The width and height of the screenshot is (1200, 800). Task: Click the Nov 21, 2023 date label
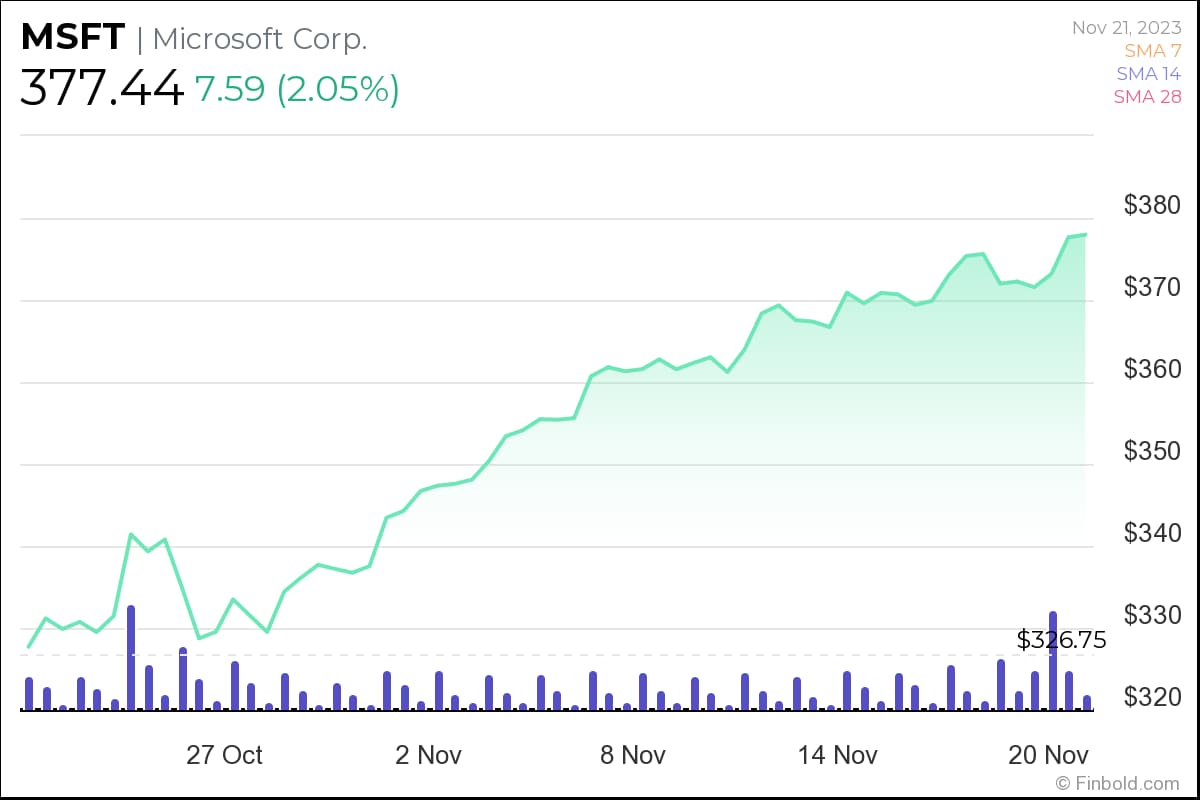click(1127, 28)
